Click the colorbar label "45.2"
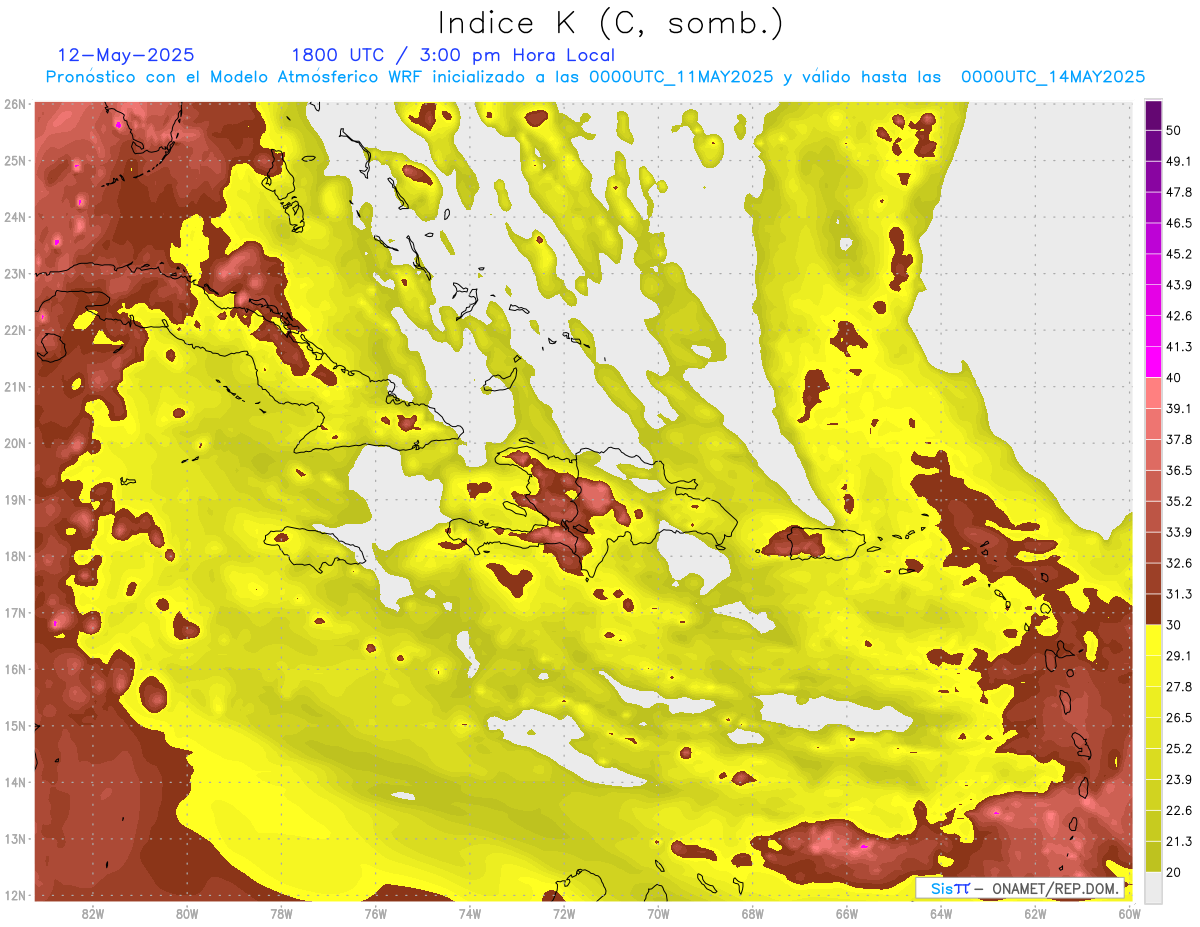Screen dimensions: 1200x927 [1179, 254]
